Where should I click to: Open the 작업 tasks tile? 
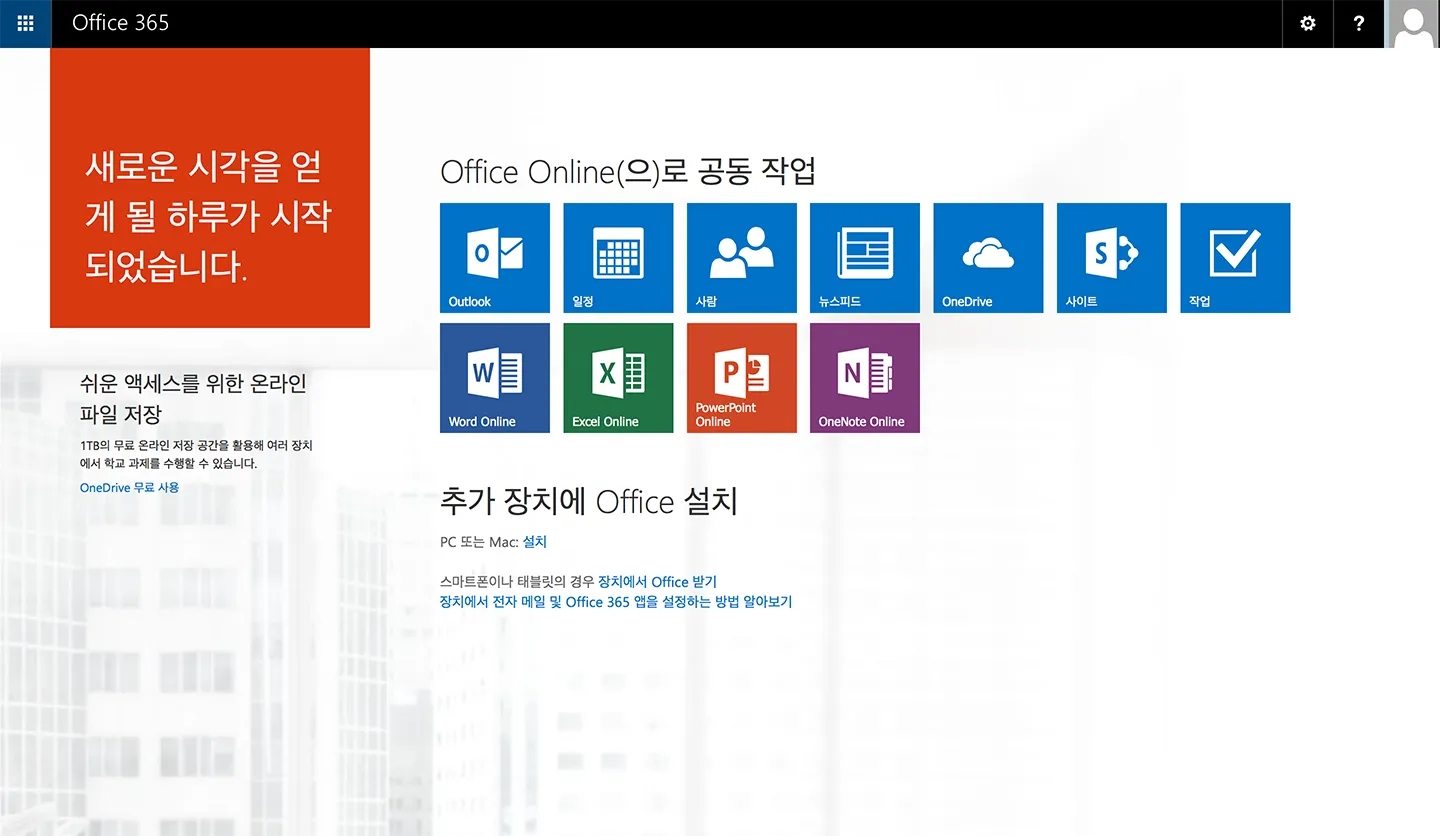1235,258
